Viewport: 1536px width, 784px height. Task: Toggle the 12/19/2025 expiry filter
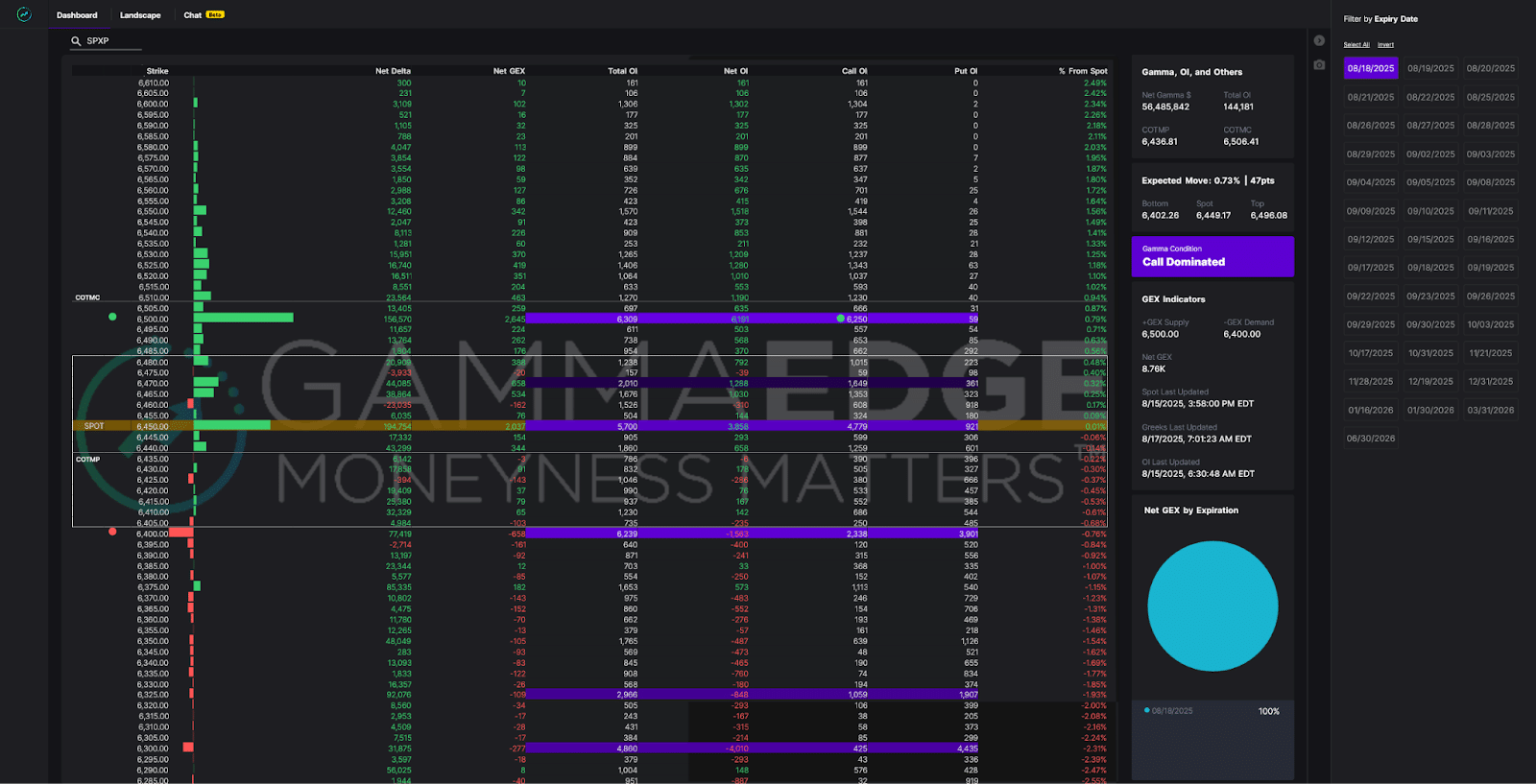1430,381
